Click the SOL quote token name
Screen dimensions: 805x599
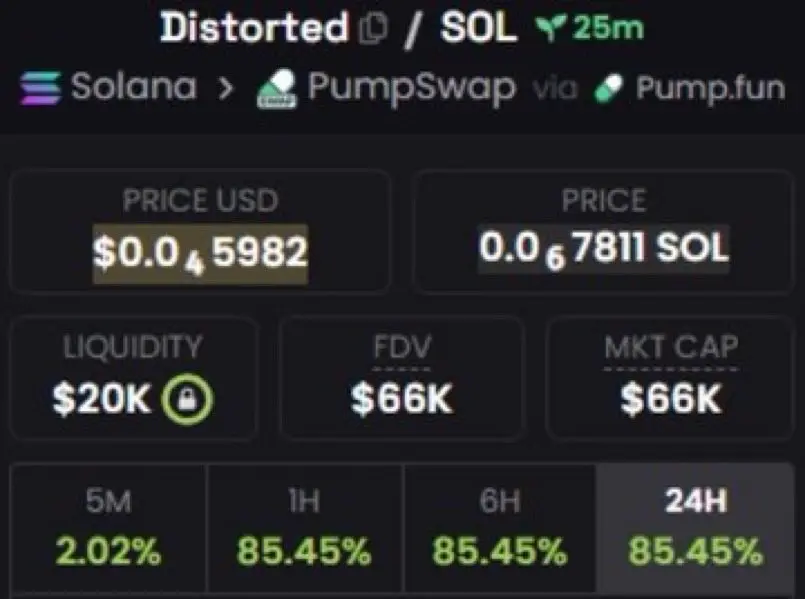[478, 27]
